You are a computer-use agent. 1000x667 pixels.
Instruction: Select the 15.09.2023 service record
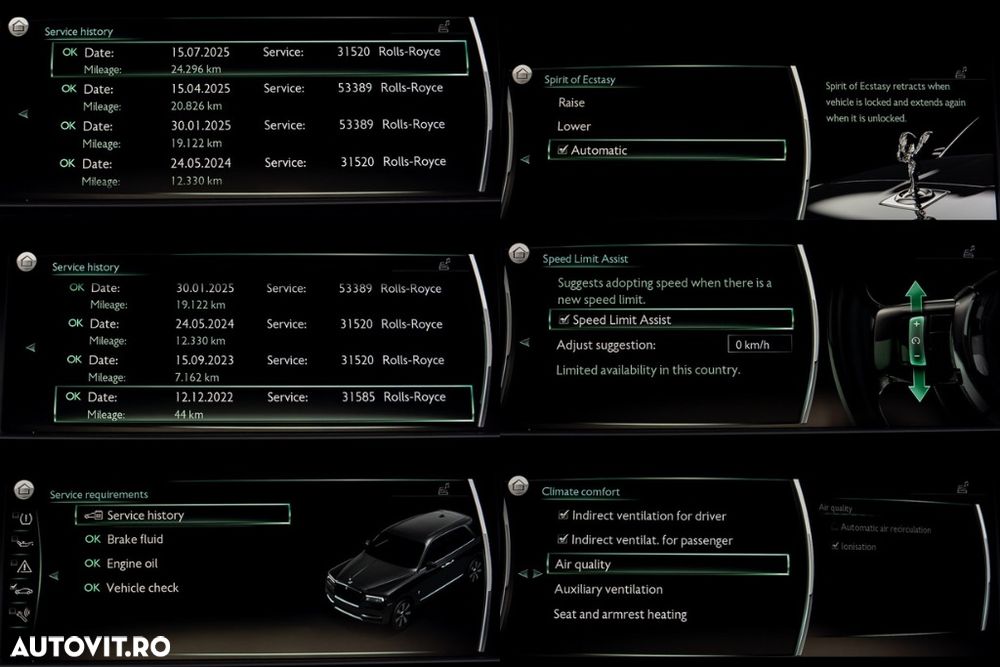coord(255,368)
